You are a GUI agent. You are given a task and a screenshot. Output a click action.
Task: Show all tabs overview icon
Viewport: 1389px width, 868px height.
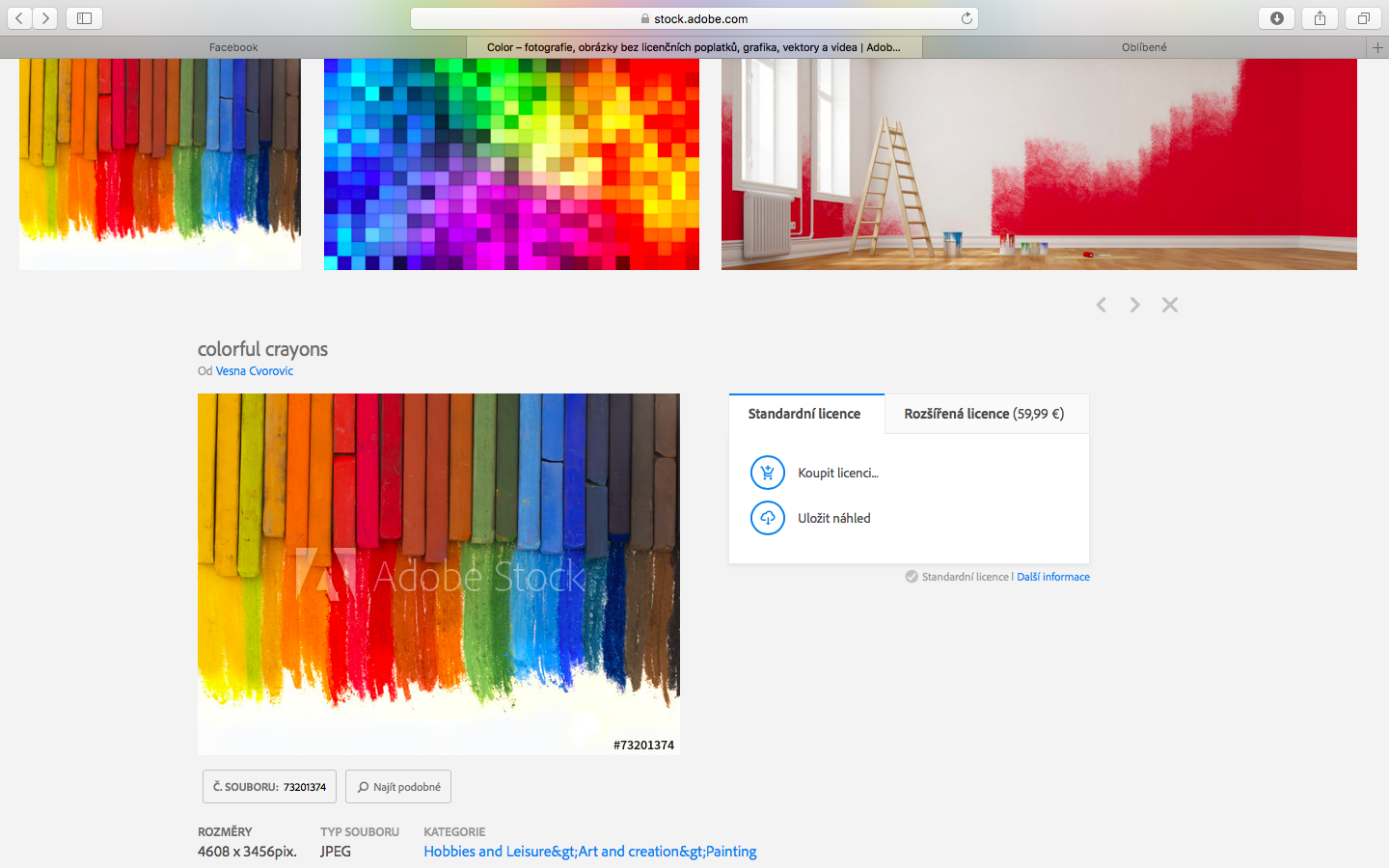[1363, 18]
